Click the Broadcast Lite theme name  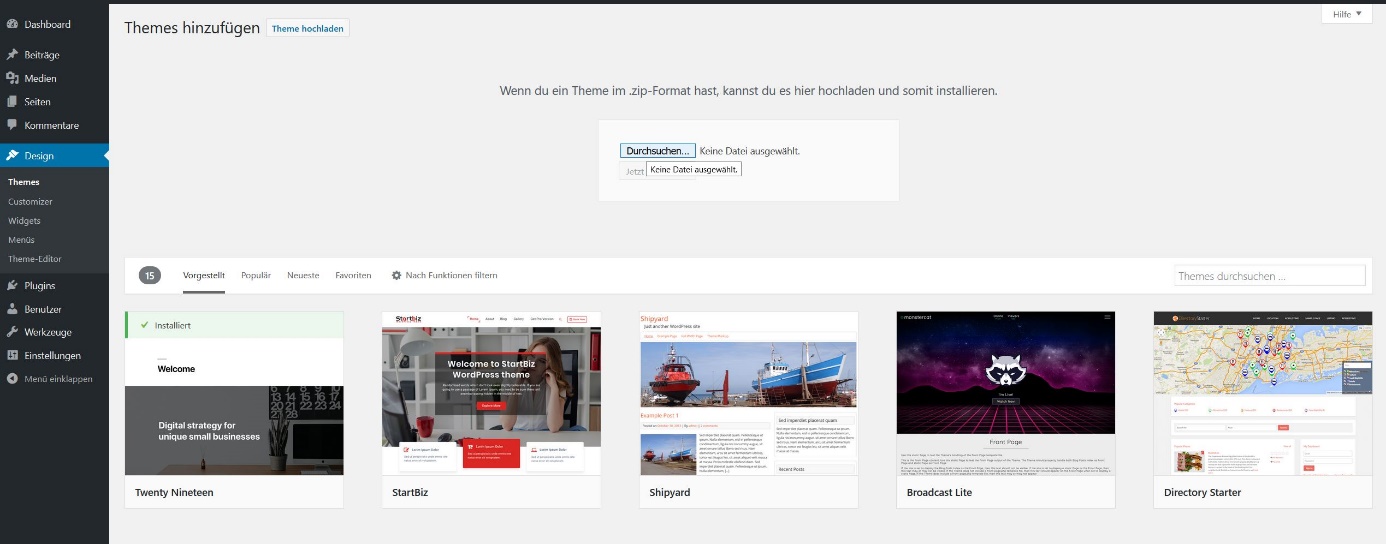(x=940, y=492)
